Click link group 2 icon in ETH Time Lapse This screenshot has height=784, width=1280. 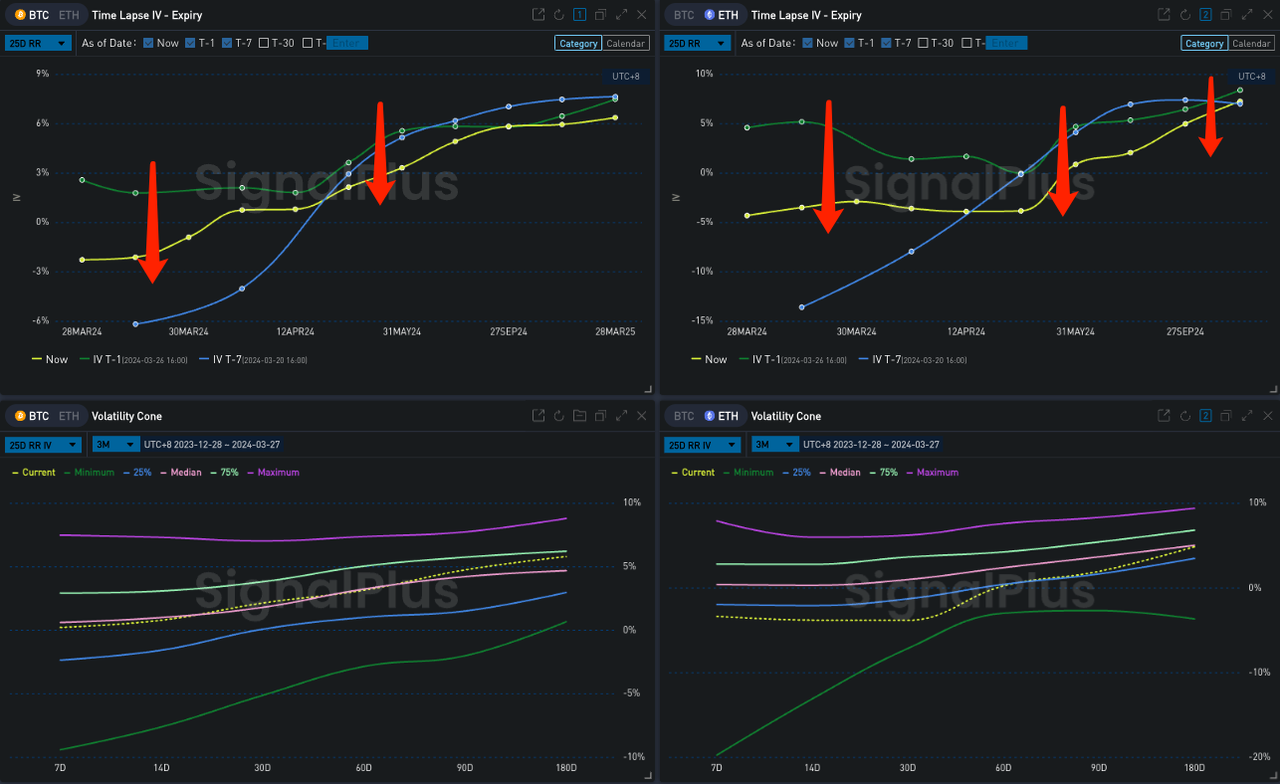pyautogui.click(x=1206, y=15)
